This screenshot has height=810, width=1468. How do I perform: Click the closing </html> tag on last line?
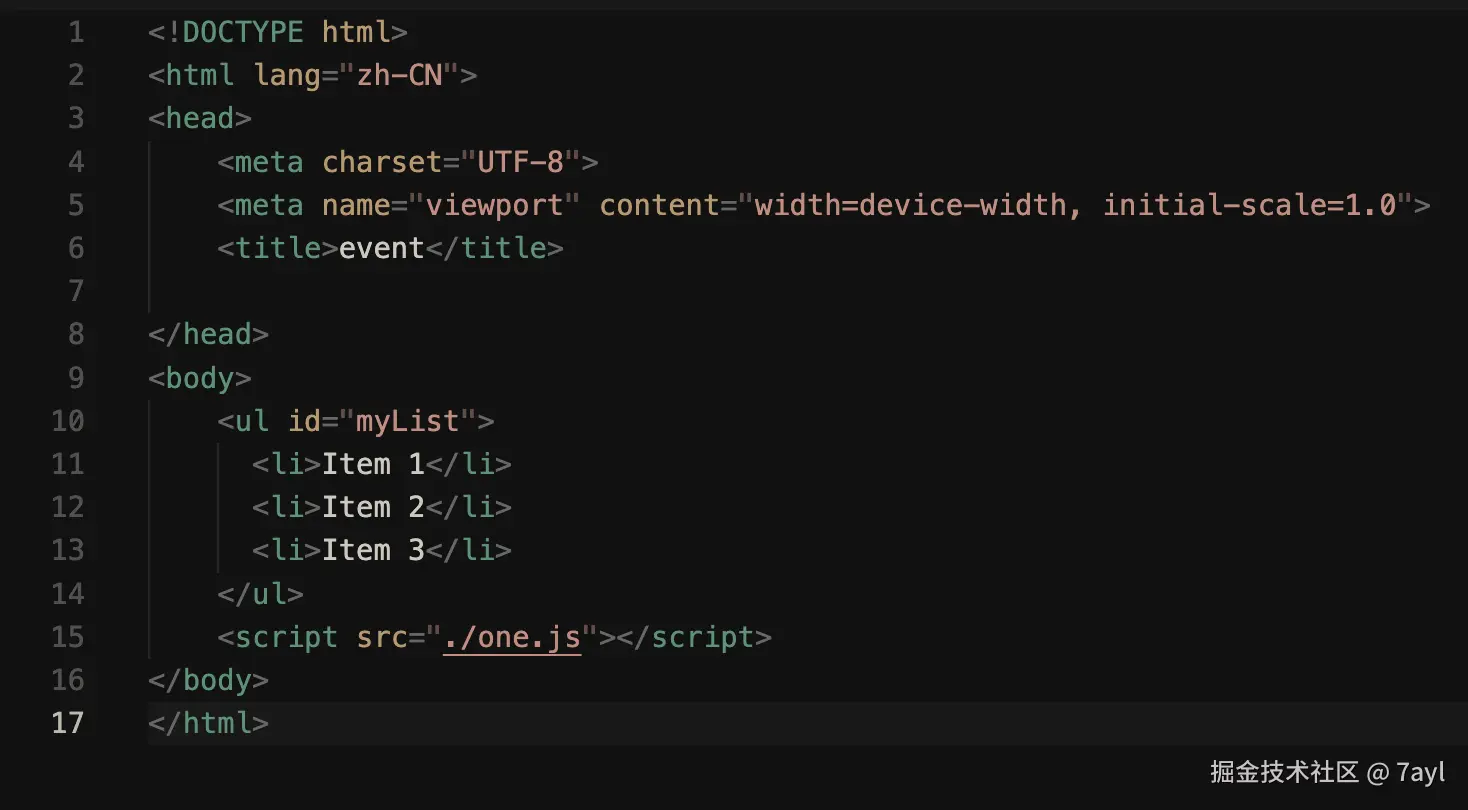tap(208, 723)
